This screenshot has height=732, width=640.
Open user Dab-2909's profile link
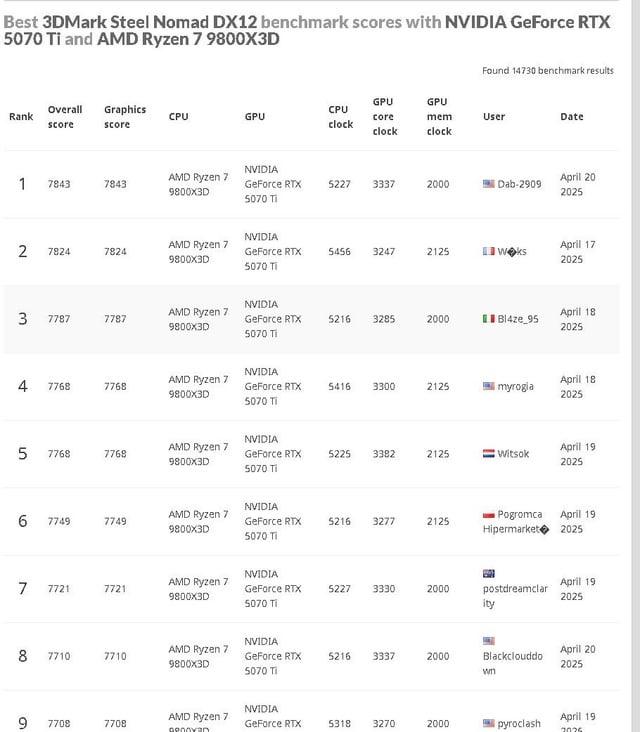[x=519, y=184]
